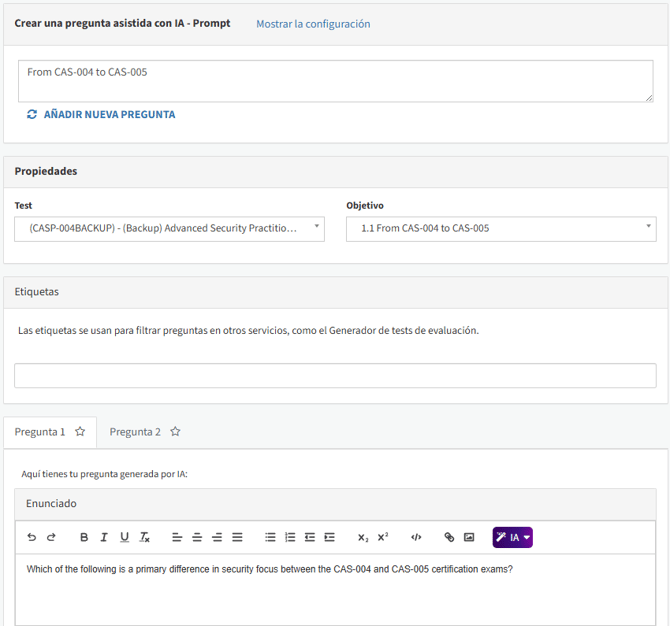
Task: Open the purple IA dropdown menu
Action: [x=512, y=537]
